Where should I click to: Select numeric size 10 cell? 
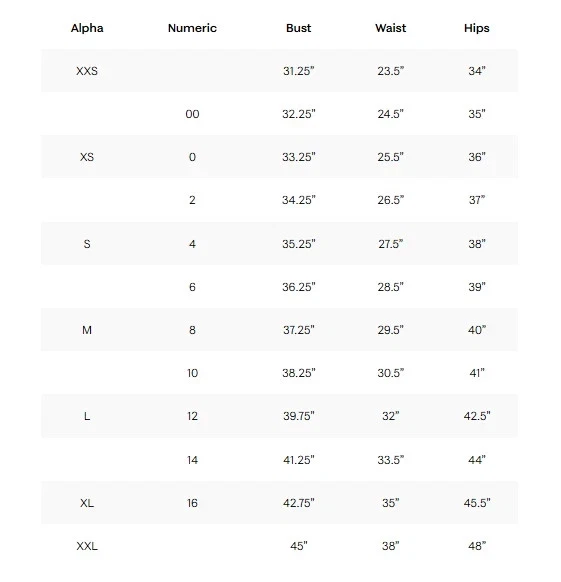tap(192, 373)
